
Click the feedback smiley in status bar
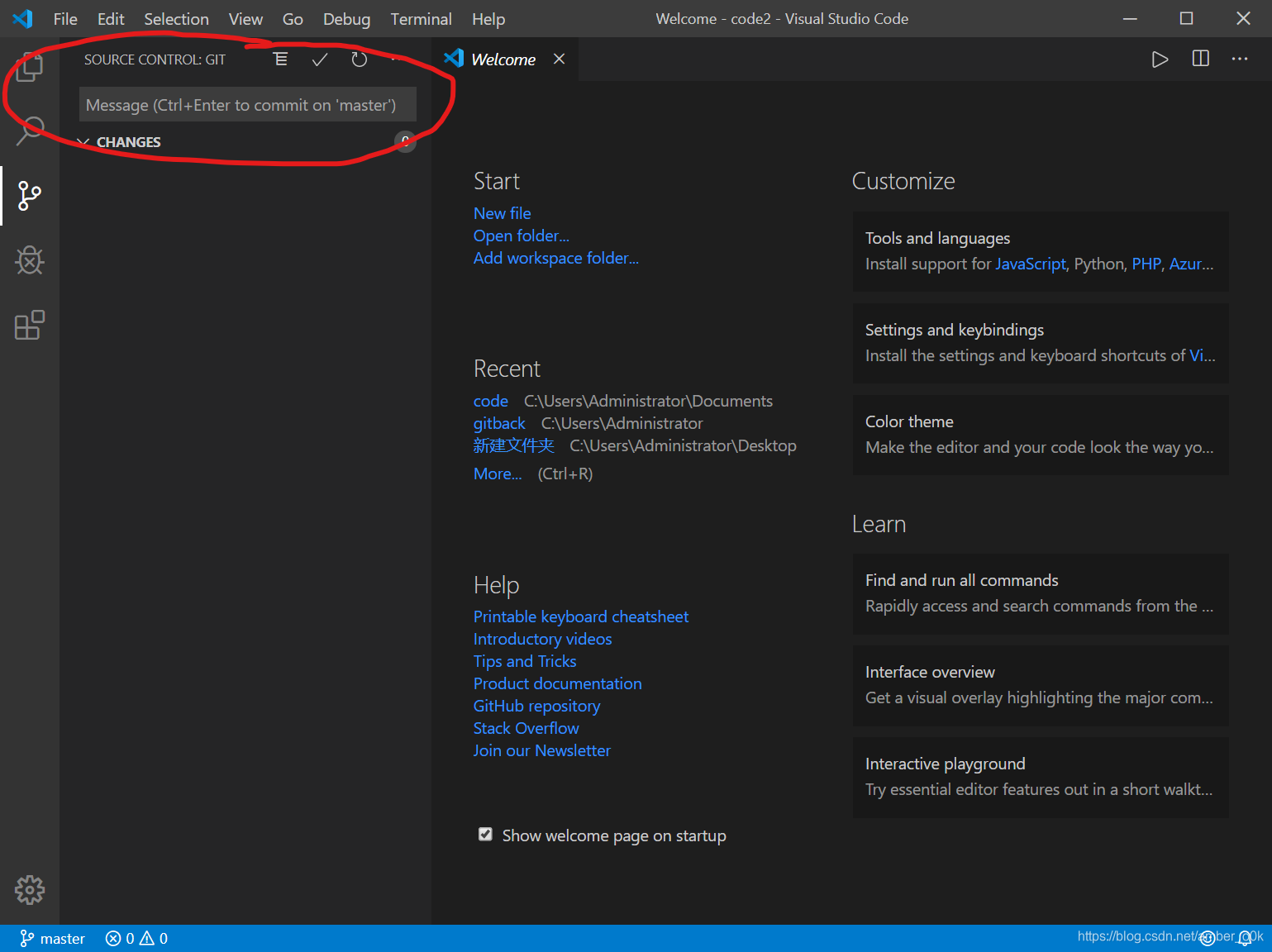point(1208,938)
